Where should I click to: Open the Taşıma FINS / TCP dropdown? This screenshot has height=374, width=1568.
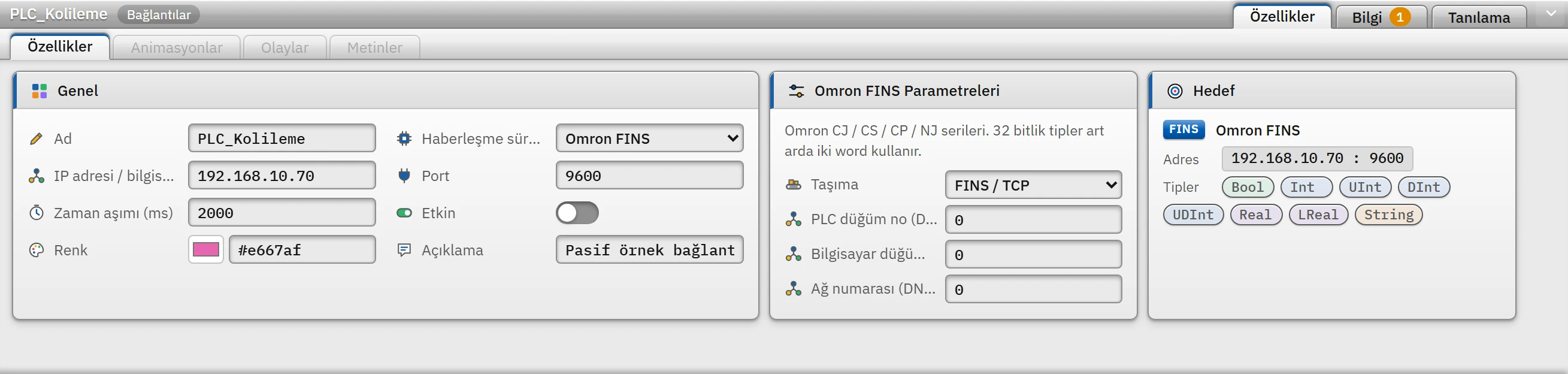tap(1033, 185)
